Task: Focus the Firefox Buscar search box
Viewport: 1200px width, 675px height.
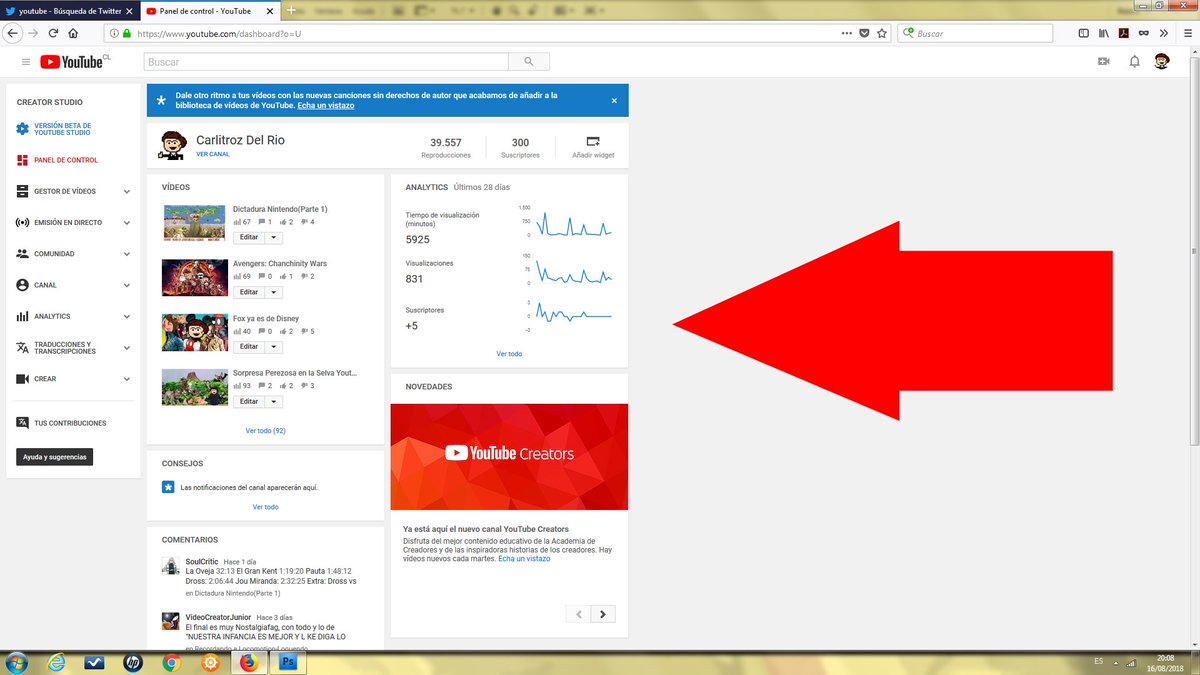Action: (x=975, y=33)
